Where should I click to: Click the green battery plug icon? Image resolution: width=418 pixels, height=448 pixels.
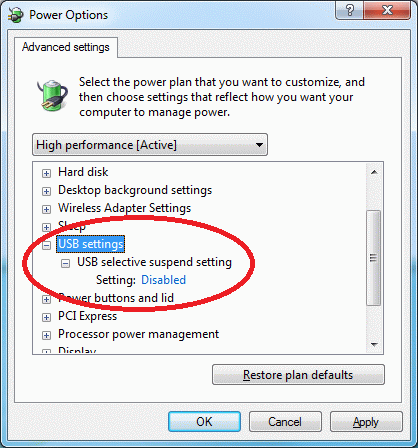[x=52, y=95]
